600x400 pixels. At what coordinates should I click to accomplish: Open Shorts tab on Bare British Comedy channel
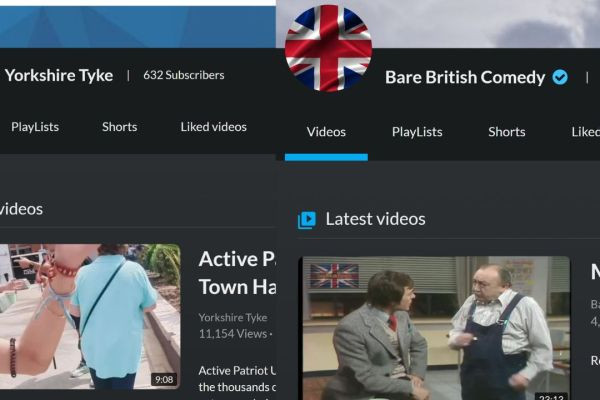pos(507,132)
